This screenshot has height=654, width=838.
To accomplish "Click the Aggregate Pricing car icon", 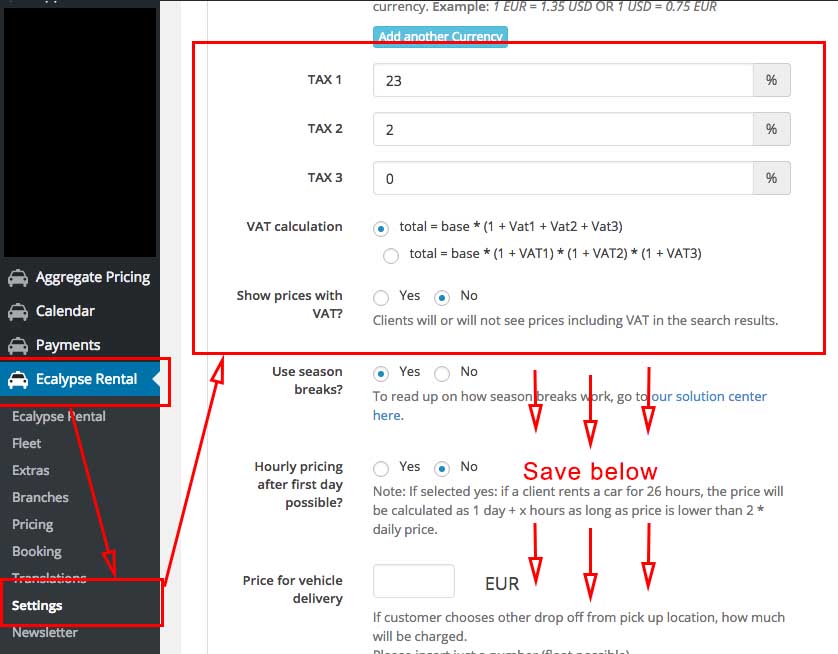I will 18,278.
